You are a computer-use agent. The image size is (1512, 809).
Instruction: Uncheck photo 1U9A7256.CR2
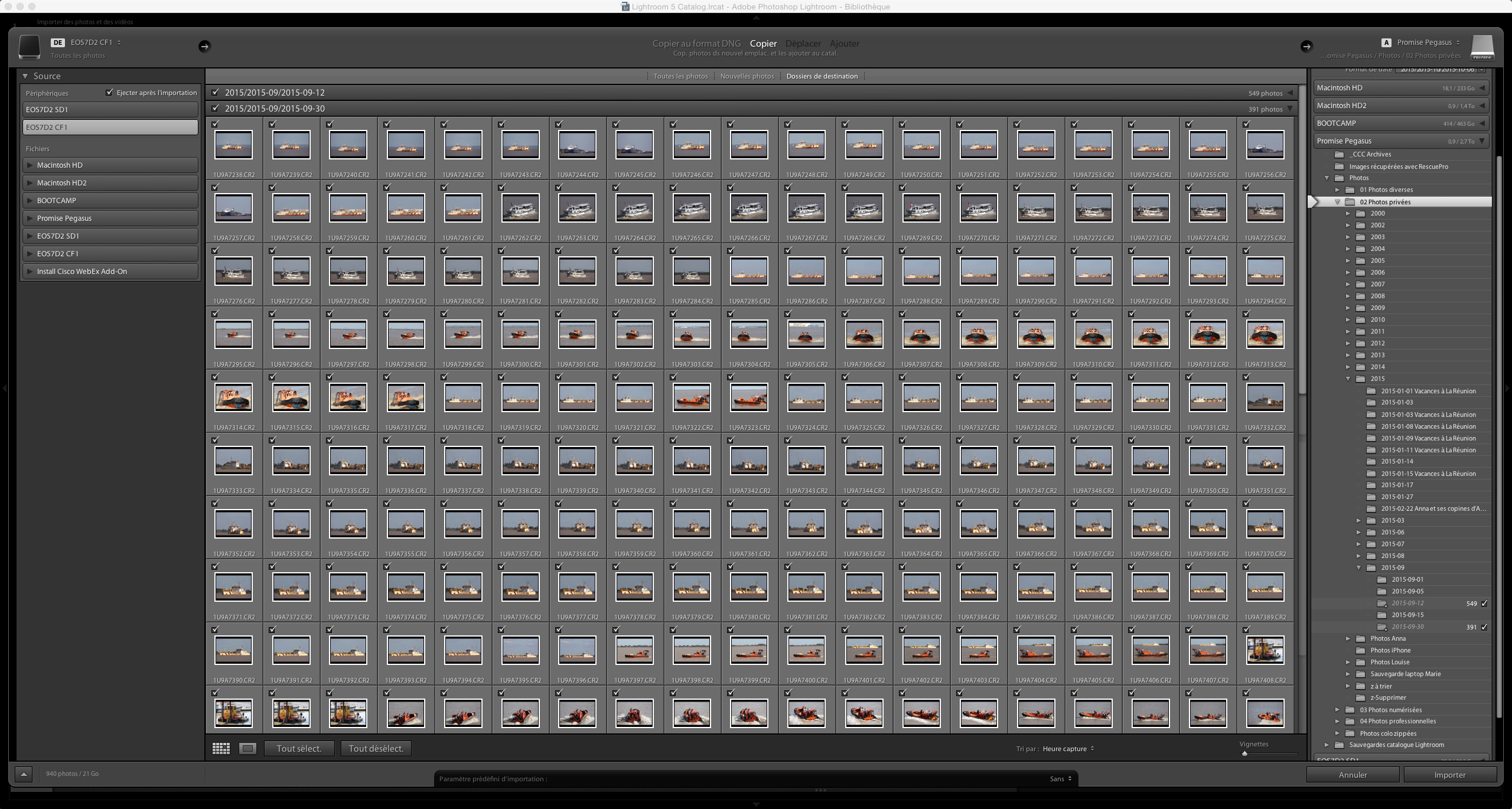pyautogui.click(x=1246, y=124)
